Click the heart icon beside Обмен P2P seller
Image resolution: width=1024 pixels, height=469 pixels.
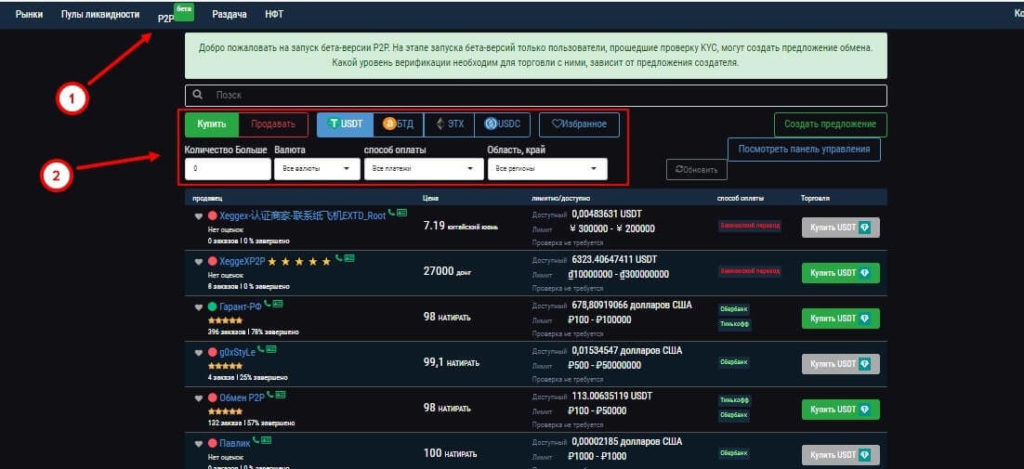click(x=198, y=397)
